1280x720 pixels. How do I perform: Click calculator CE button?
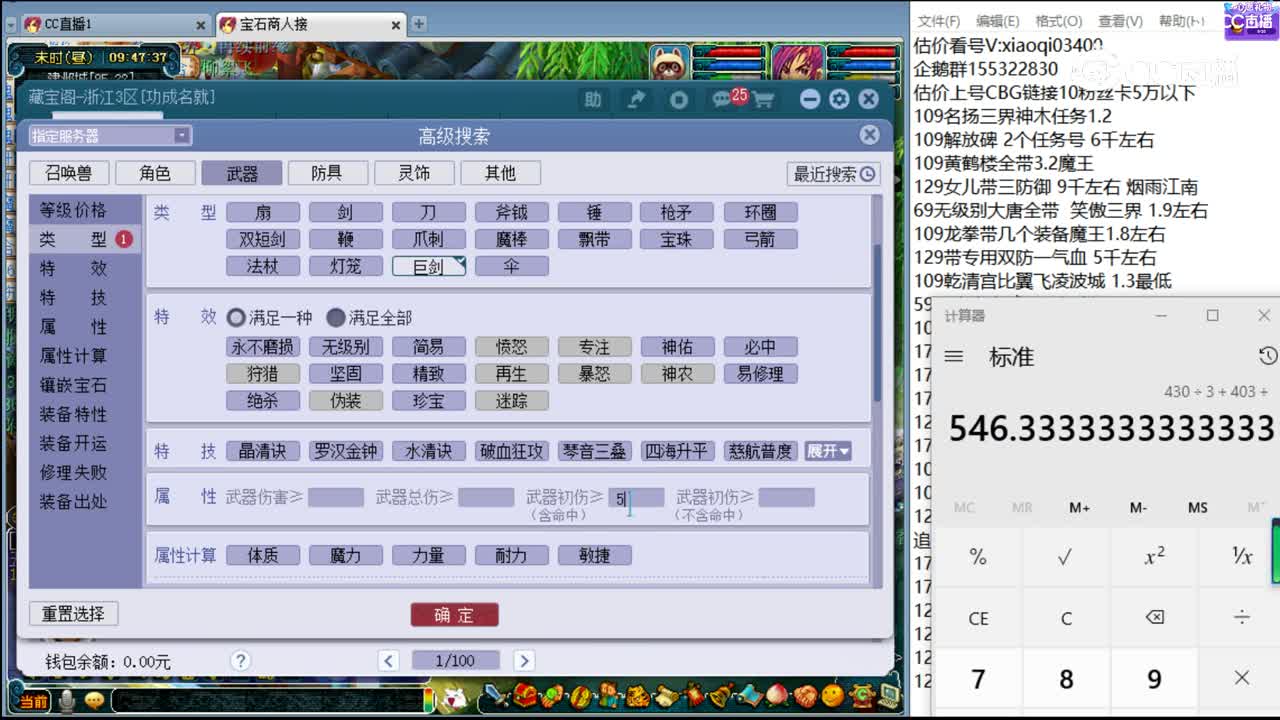click(978, 617)
